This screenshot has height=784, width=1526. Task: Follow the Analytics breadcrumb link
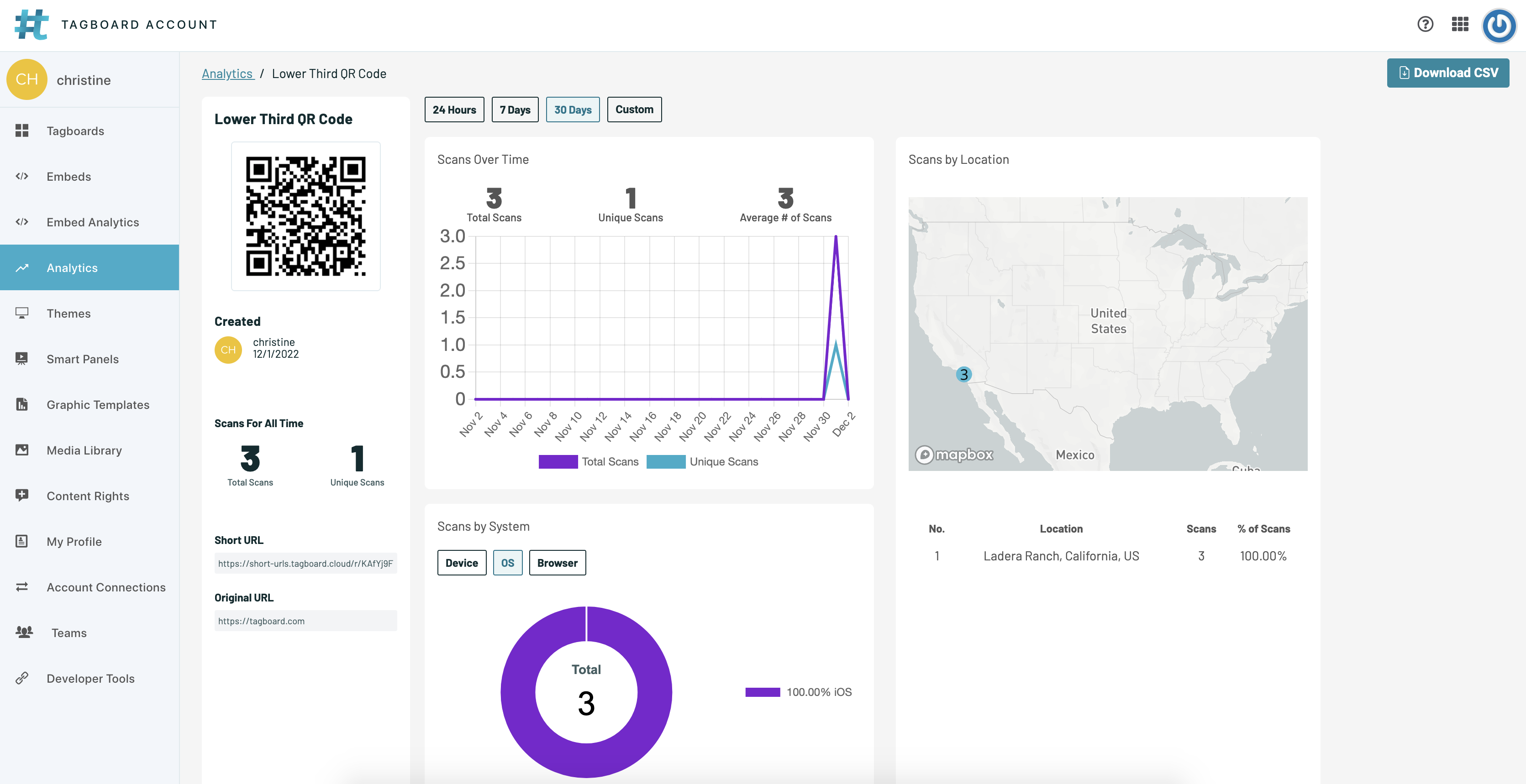pos(228,73)
